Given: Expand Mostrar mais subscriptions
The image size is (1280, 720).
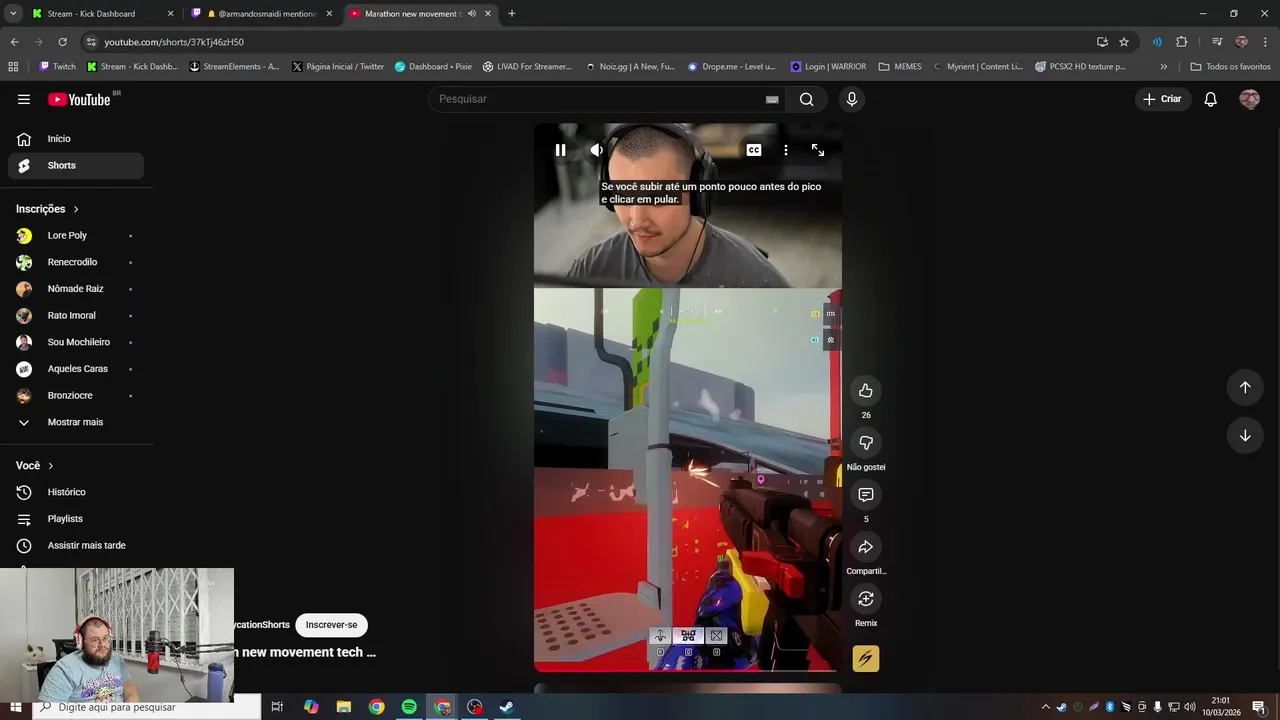Looking at the screenshot, I should [x=76, y=422].
